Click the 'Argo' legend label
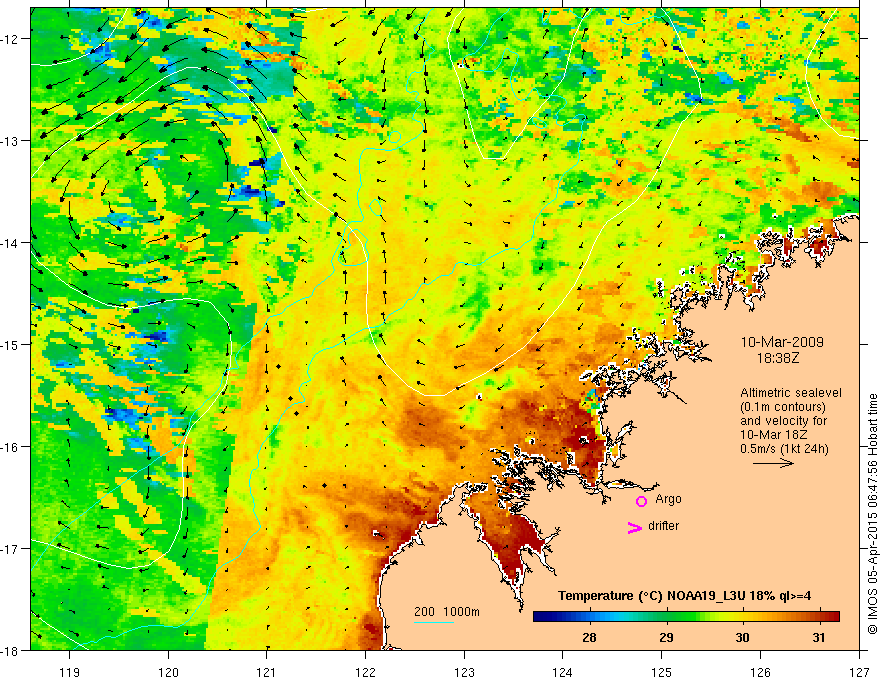Screen dimensions: 880x680 [x=668, y=499]
